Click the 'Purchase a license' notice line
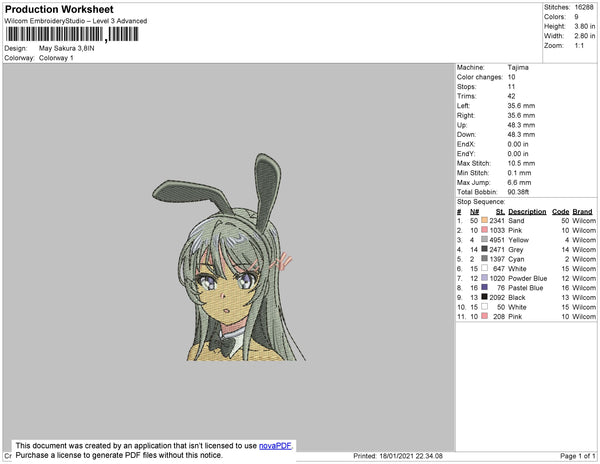 coord(119,455)
